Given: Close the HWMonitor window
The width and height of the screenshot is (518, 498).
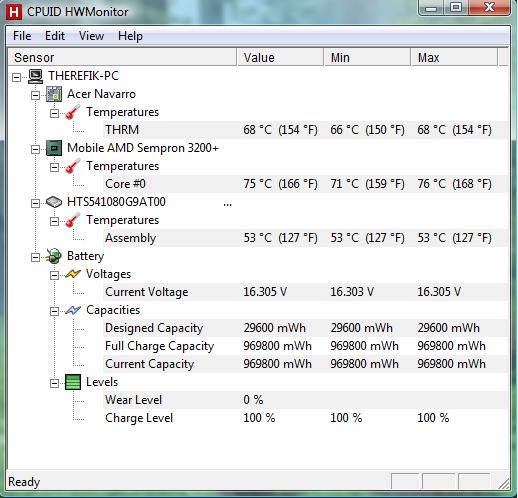Looking at the screenshot, I should (489, 8).
